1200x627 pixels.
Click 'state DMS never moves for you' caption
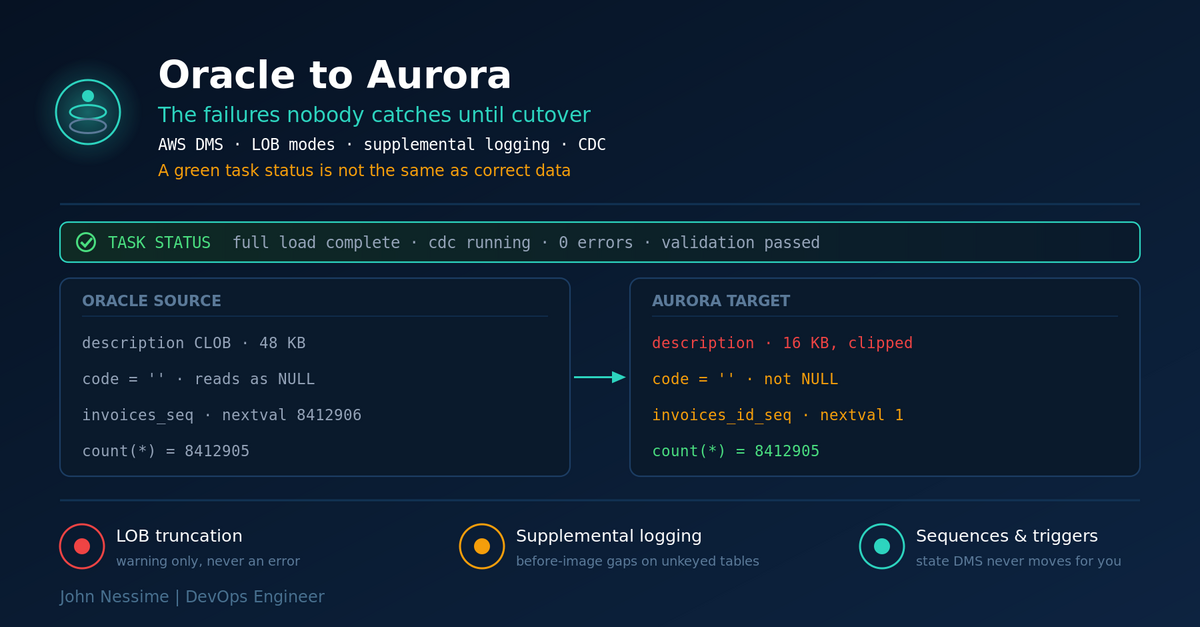(1018, 561)
